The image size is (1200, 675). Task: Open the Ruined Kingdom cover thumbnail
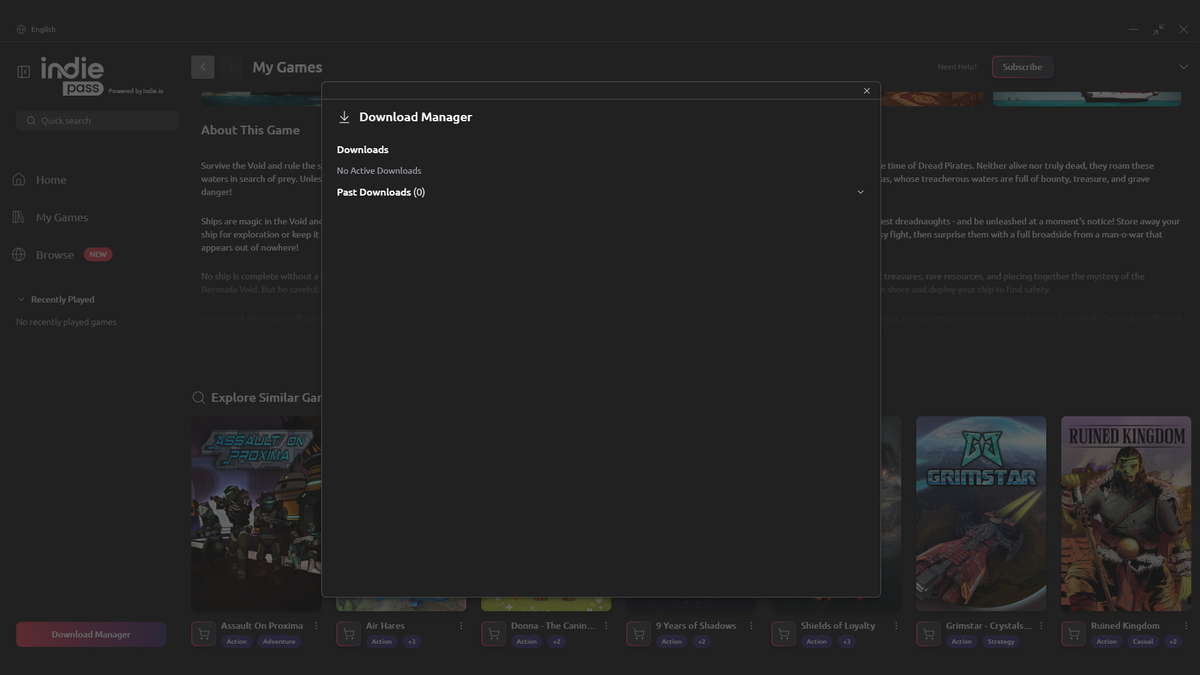point(1126,513)
